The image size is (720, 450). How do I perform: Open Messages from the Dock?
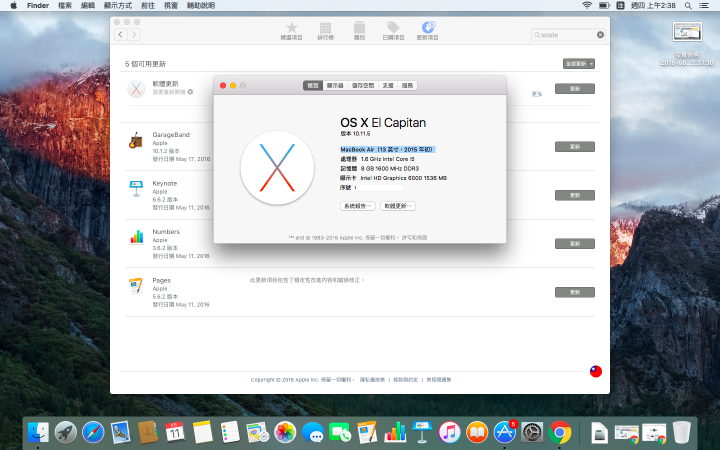(313, 432)
